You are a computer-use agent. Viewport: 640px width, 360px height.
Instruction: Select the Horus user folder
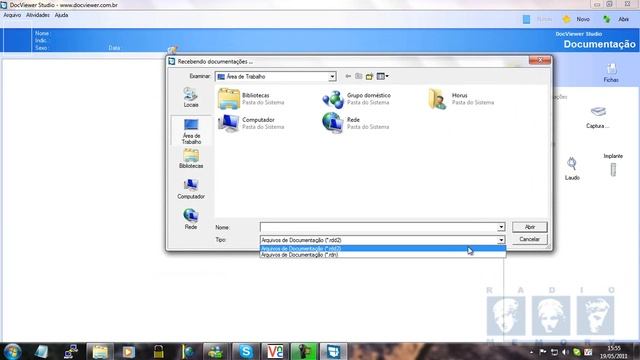pos(461,99)
